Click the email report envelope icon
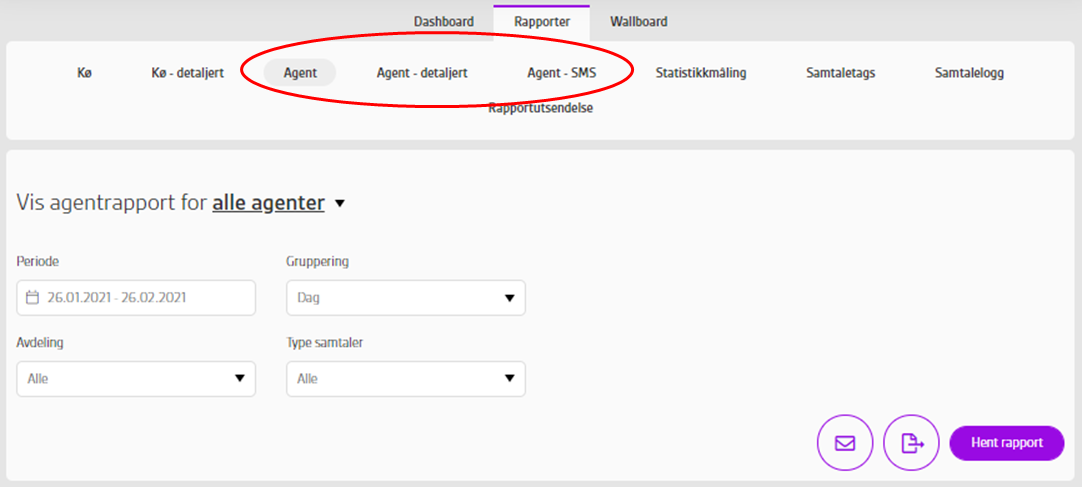This screenshot has width=1082, height=487. [845, 443]
